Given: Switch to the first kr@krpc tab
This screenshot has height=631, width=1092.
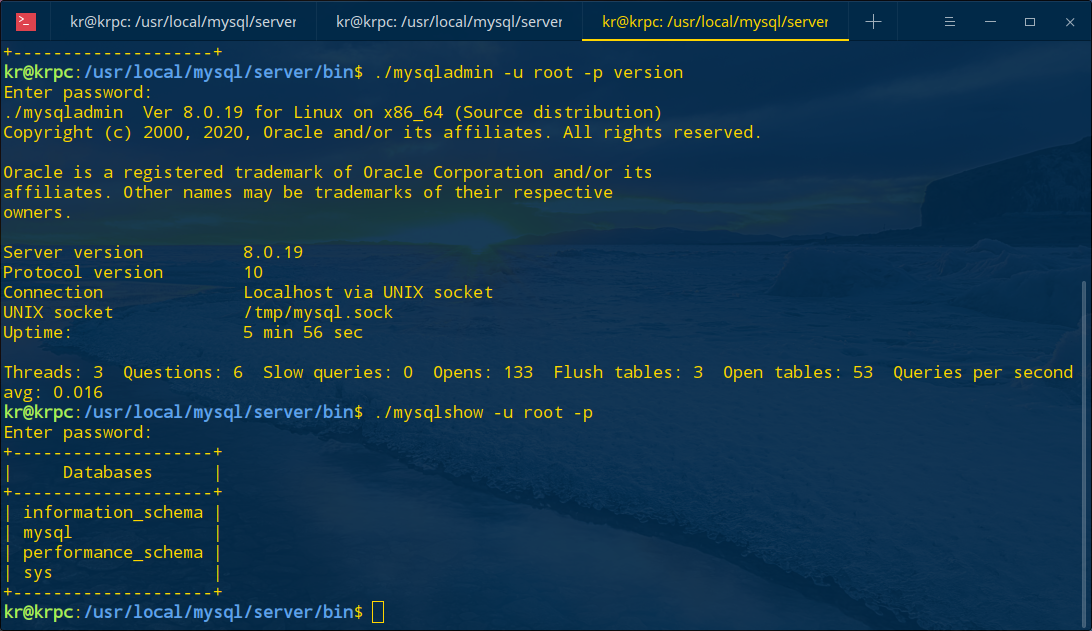Looking at the screenshot, I should [183, 22].
